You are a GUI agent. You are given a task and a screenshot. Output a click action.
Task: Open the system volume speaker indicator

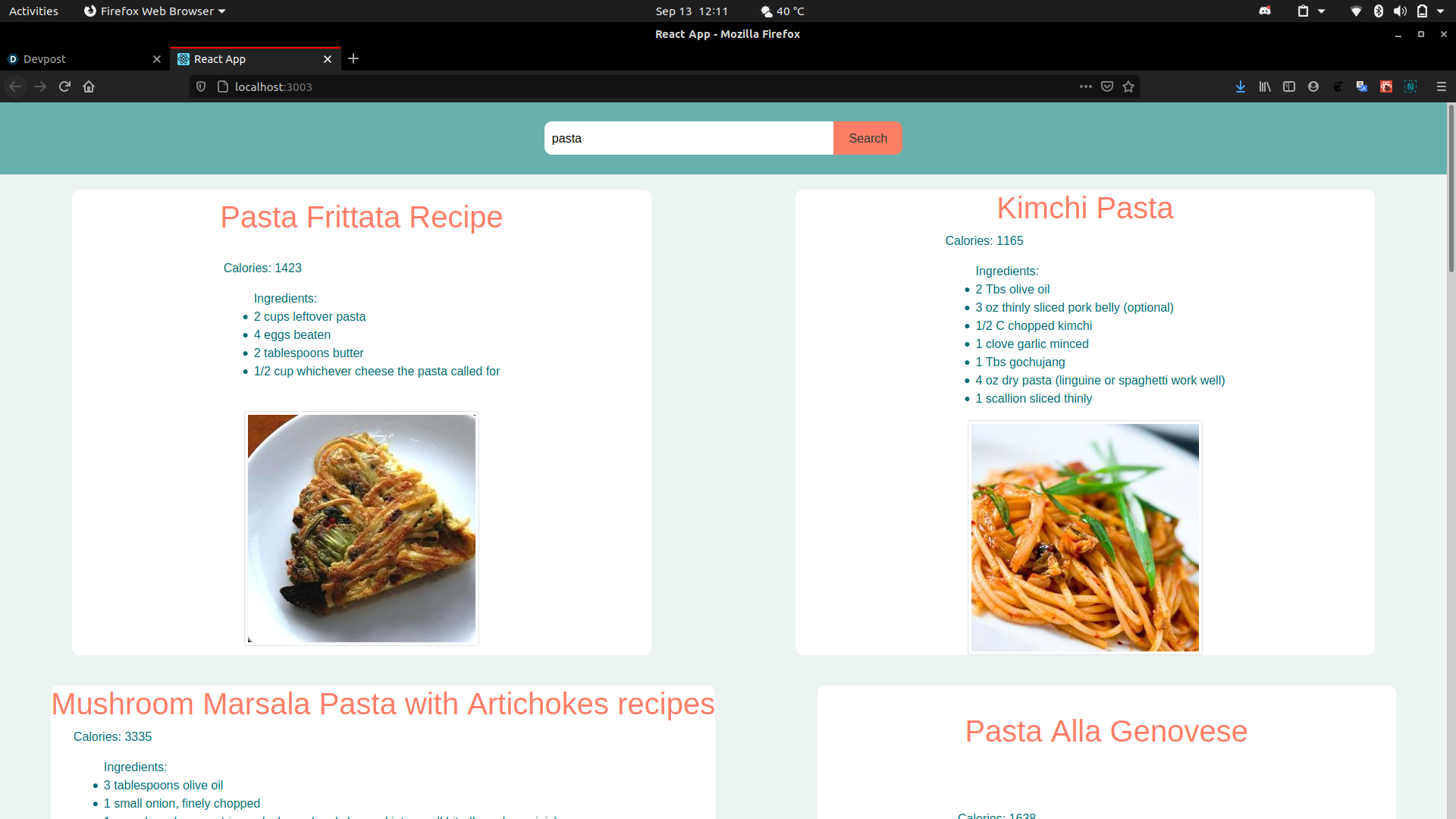pos(1400,11)
